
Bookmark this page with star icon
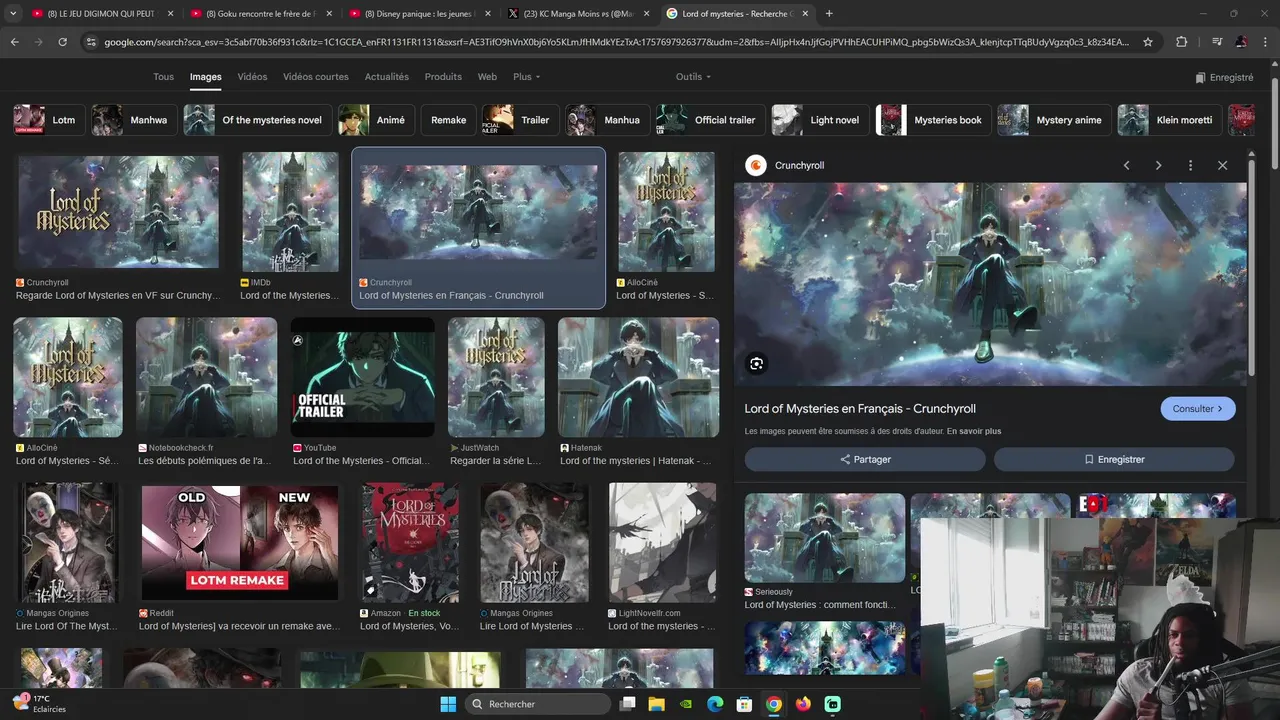tap(1148, 42)
